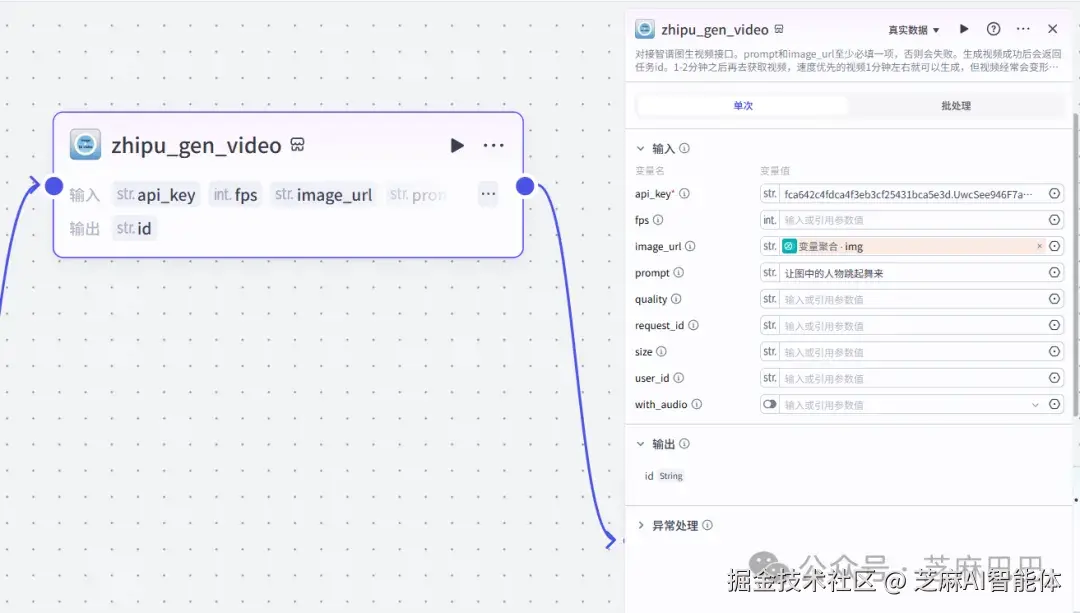Click the info icon next to api_key
The height and width of the screenshot is (613, 1080).
point(684,194)
